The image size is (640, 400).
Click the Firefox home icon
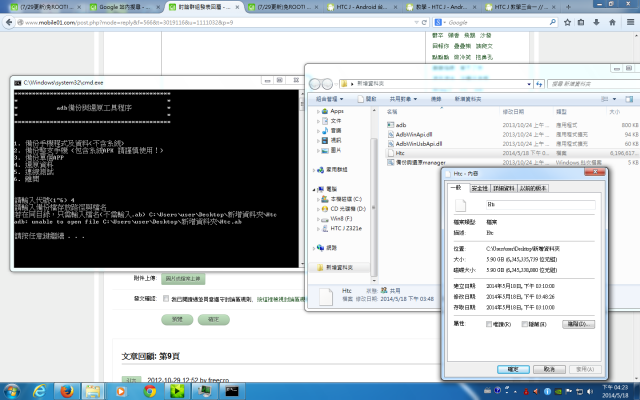612,22
